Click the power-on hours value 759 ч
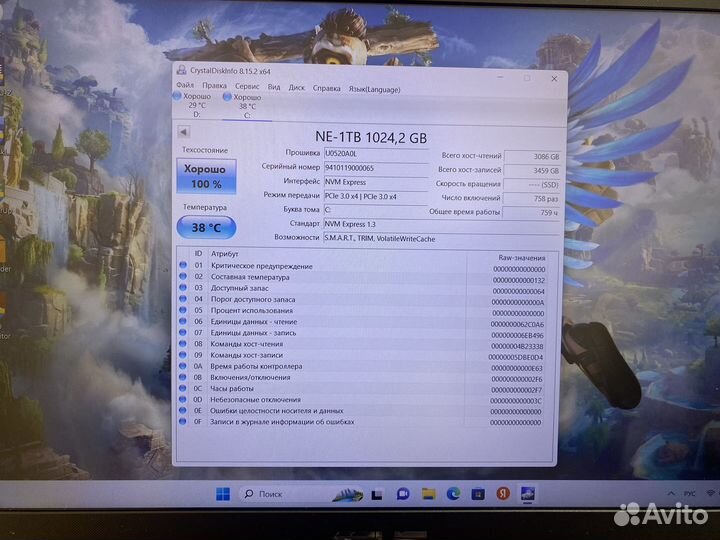The image size is (720, 540). [x=531, y=213]
